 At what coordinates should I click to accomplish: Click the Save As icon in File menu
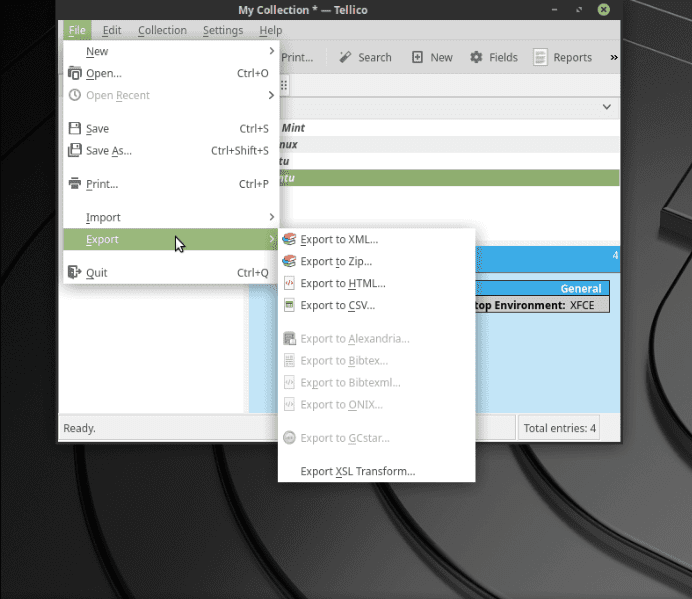[x=75, y=150]
